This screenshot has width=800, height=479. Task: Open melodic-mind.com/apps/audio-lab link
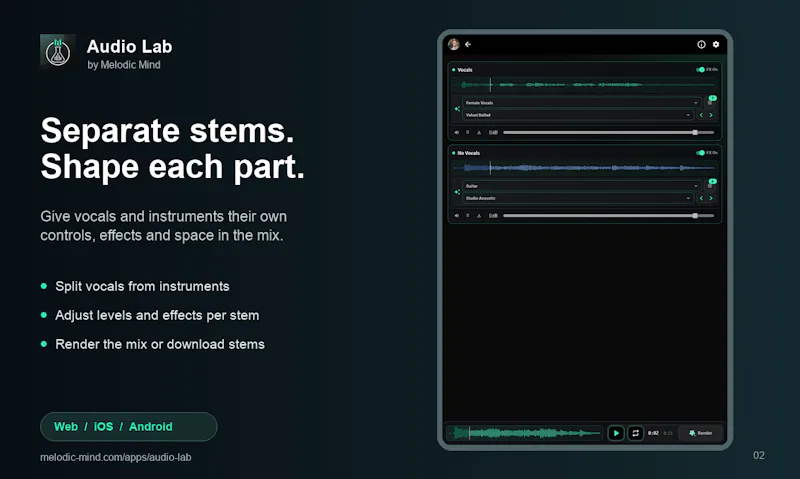click(116, 457)
